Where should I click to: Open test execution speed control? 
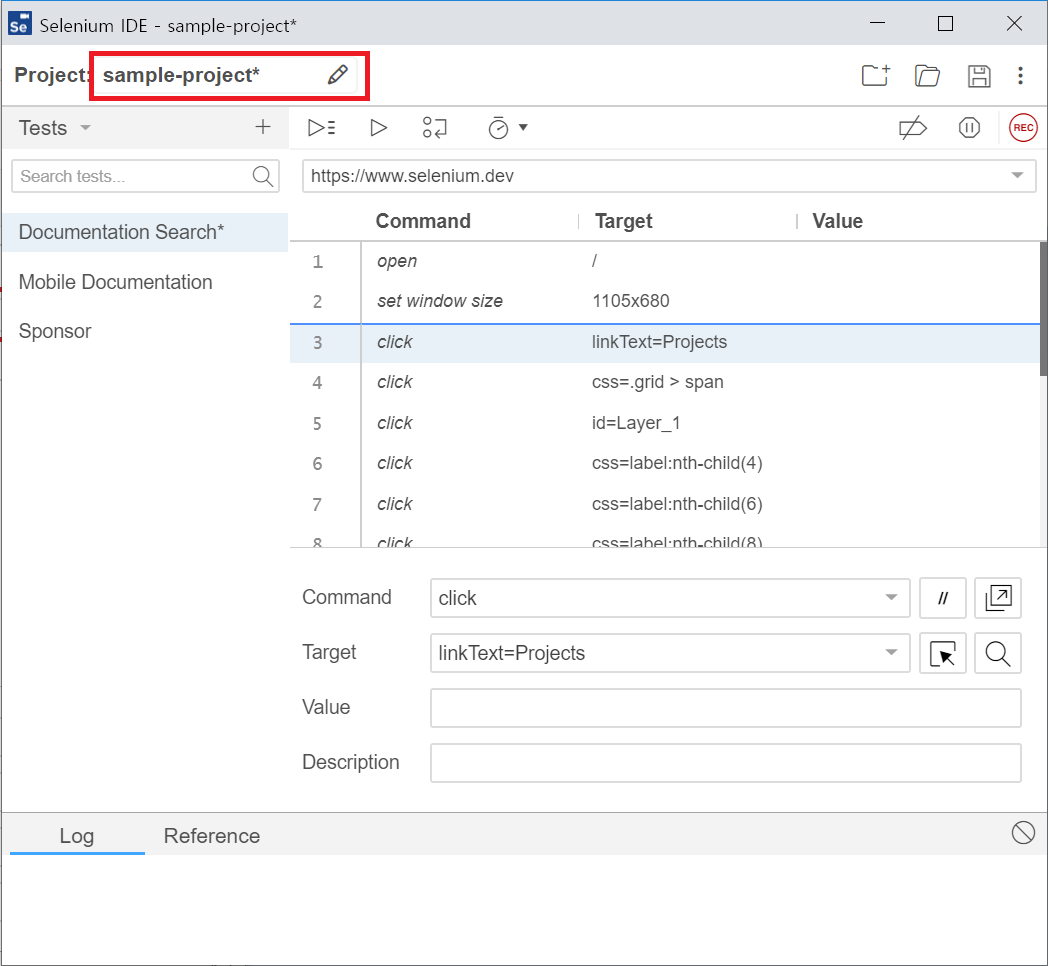pos(507,128)
